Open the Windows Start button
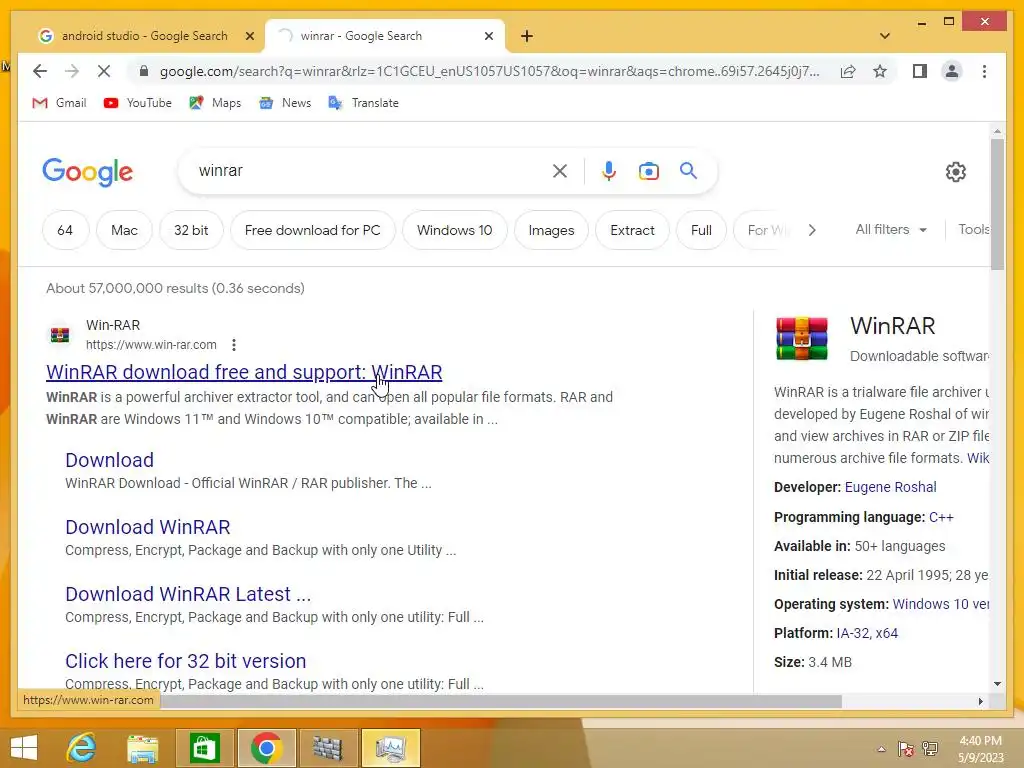Viewport: 1024px width, 768px height. coord(24,748)
